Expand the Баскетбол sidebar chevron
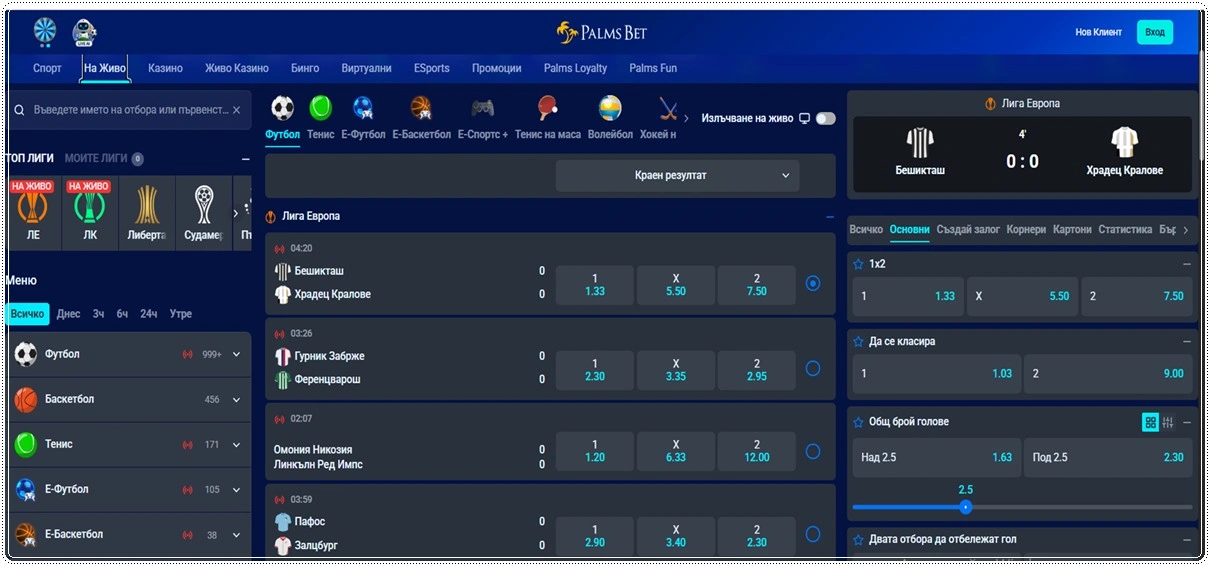The image size is (1210, 566). [237, 399]
